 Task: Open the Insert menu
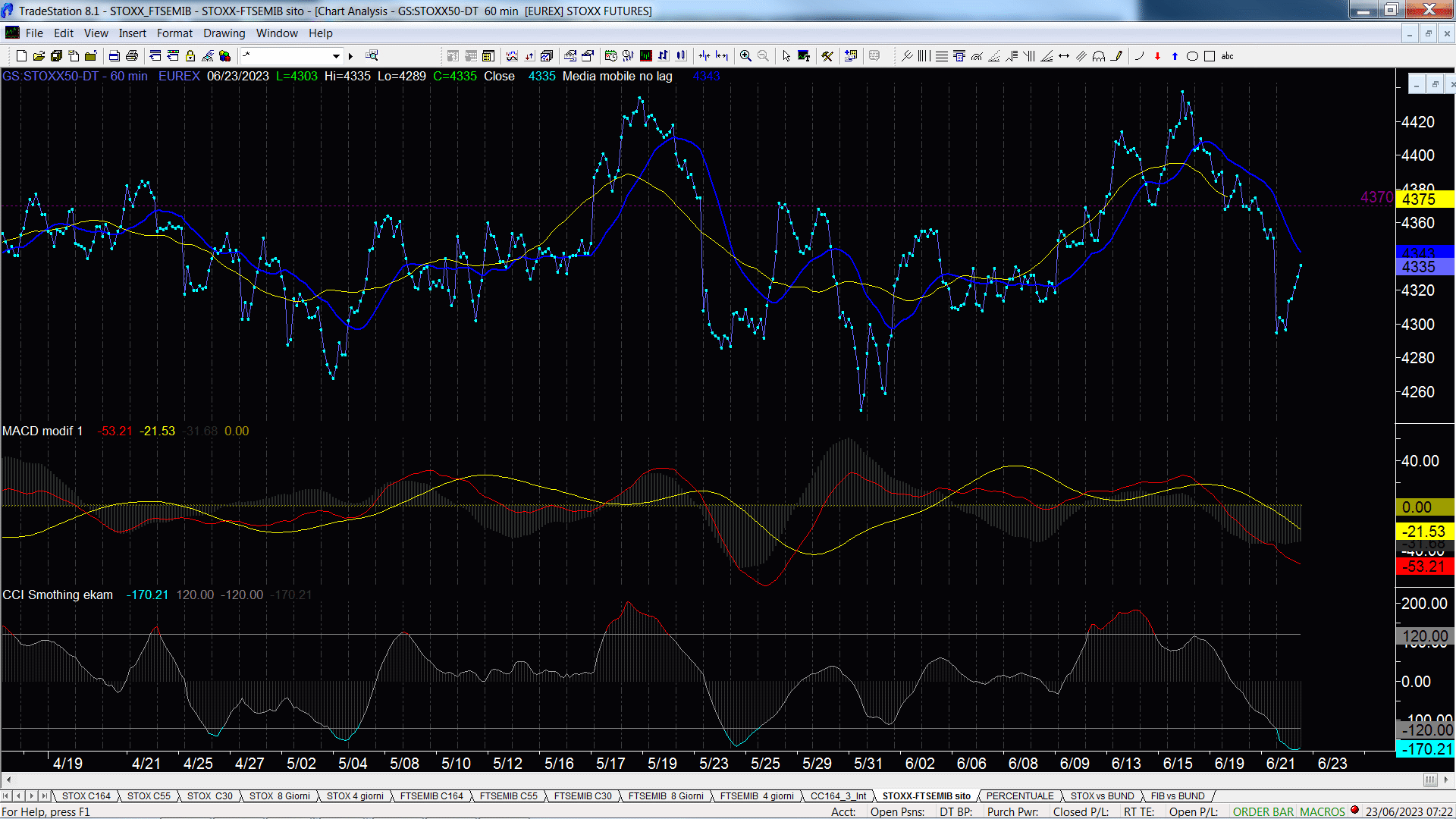pos(133,33)
